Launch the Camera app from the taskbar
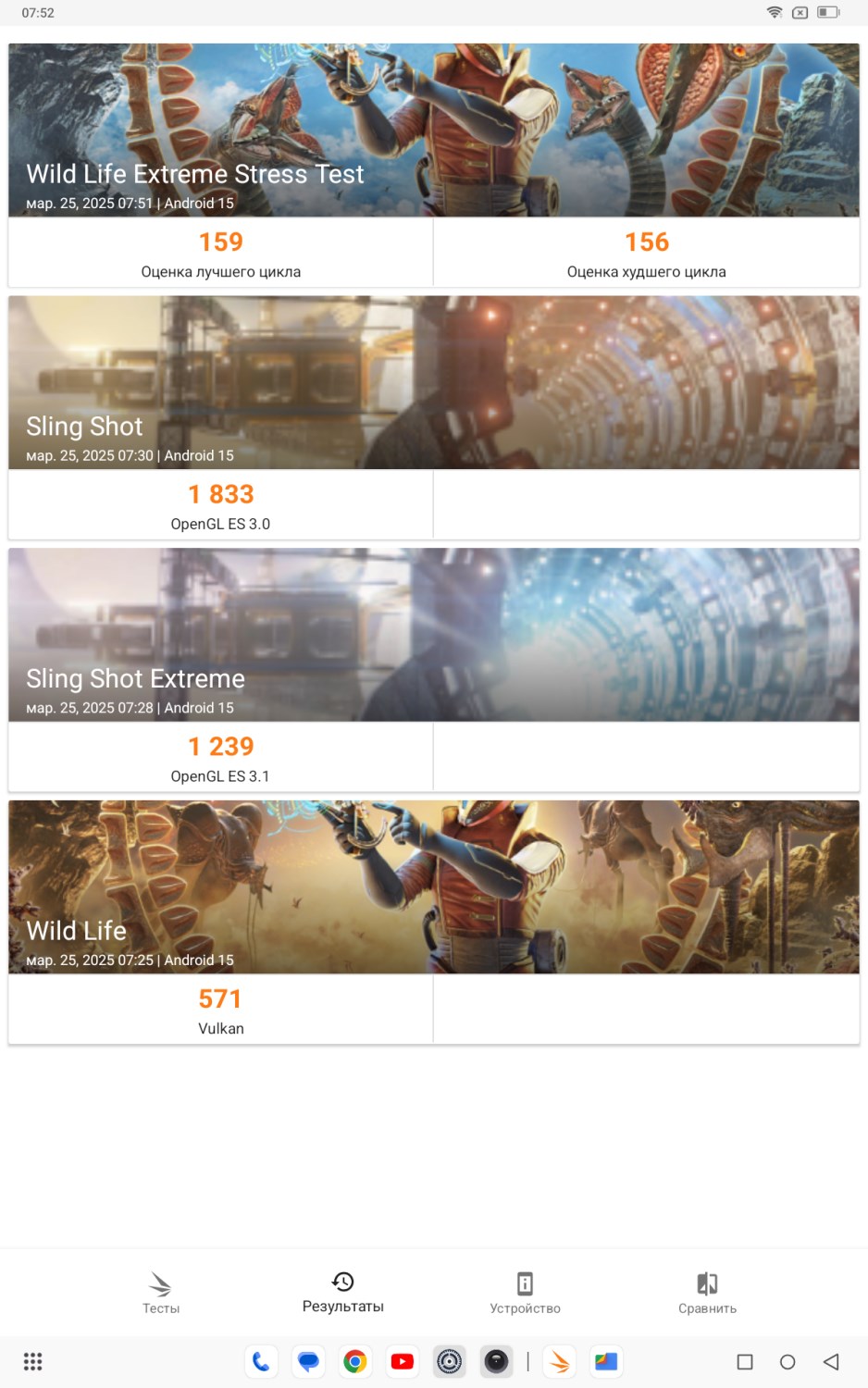This screenshot has height=1388, width=868. tap(497, 1361)
